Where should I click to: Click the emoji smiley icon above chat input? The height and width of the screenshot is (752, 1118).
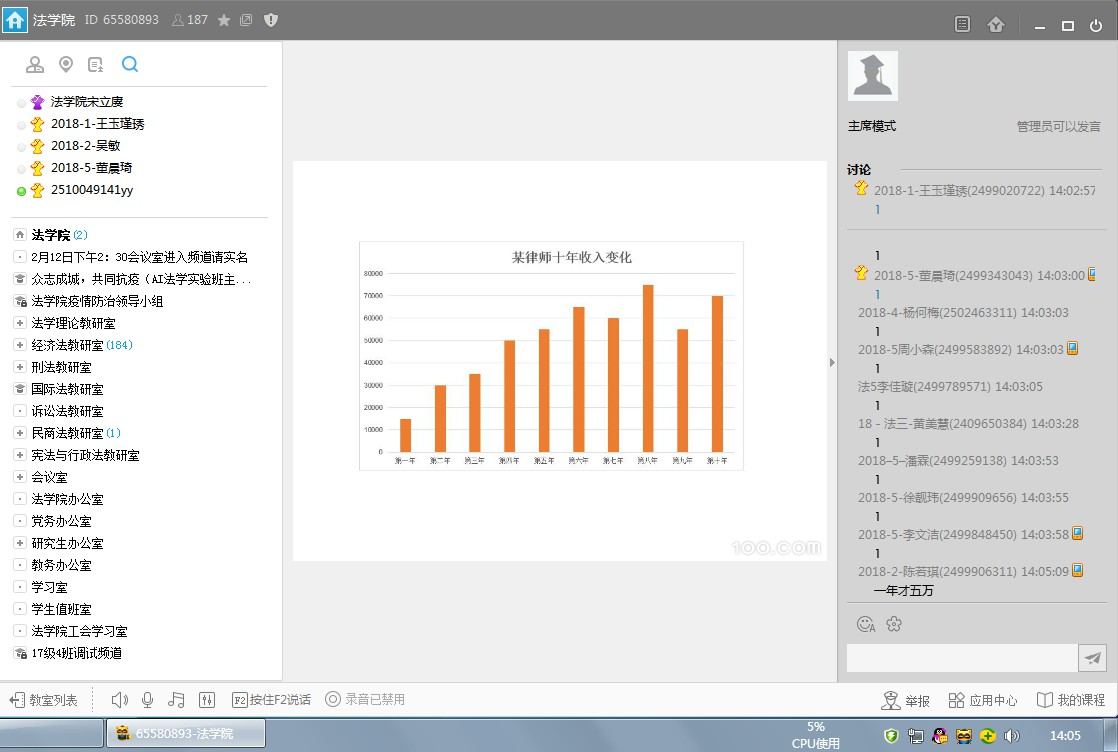[866, 624]
